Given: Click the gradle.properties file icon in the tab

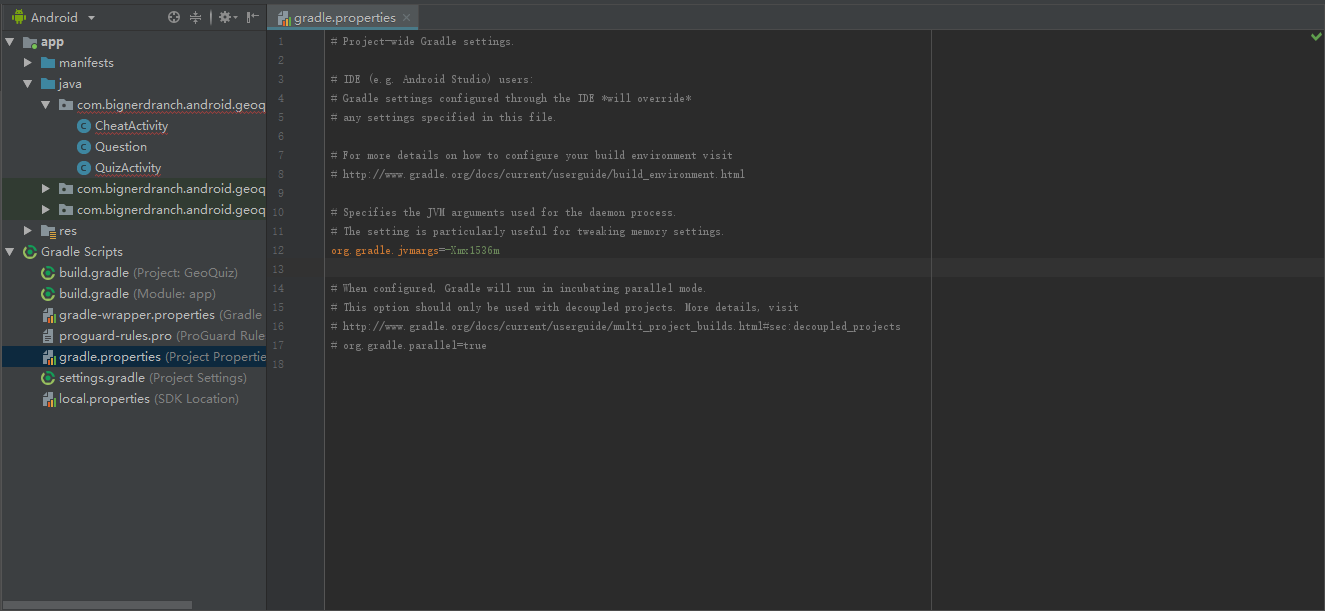Looking at the screenshot, I should click(x=286, y=17).
